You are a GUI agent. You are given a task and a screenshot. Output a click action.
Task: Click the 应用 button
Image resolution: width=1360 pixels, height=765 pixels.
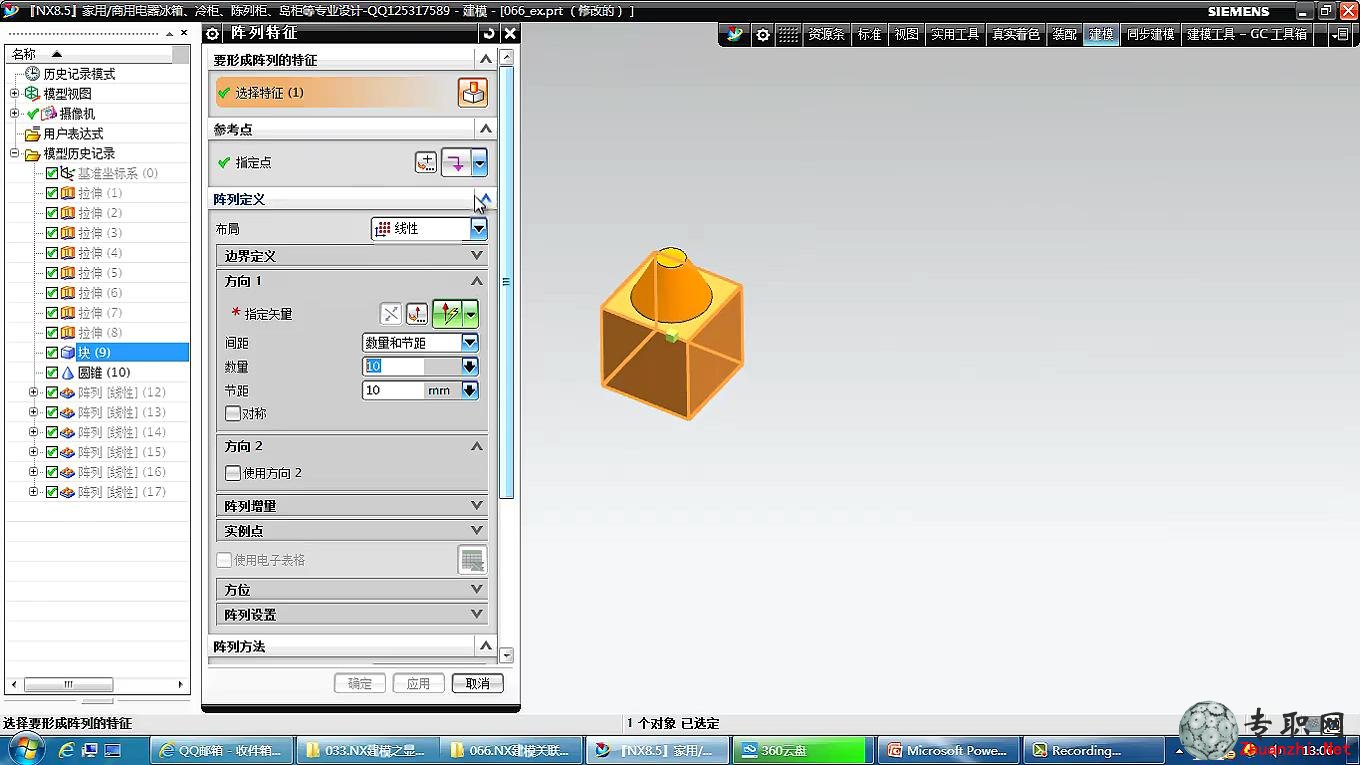pos(418,684)
